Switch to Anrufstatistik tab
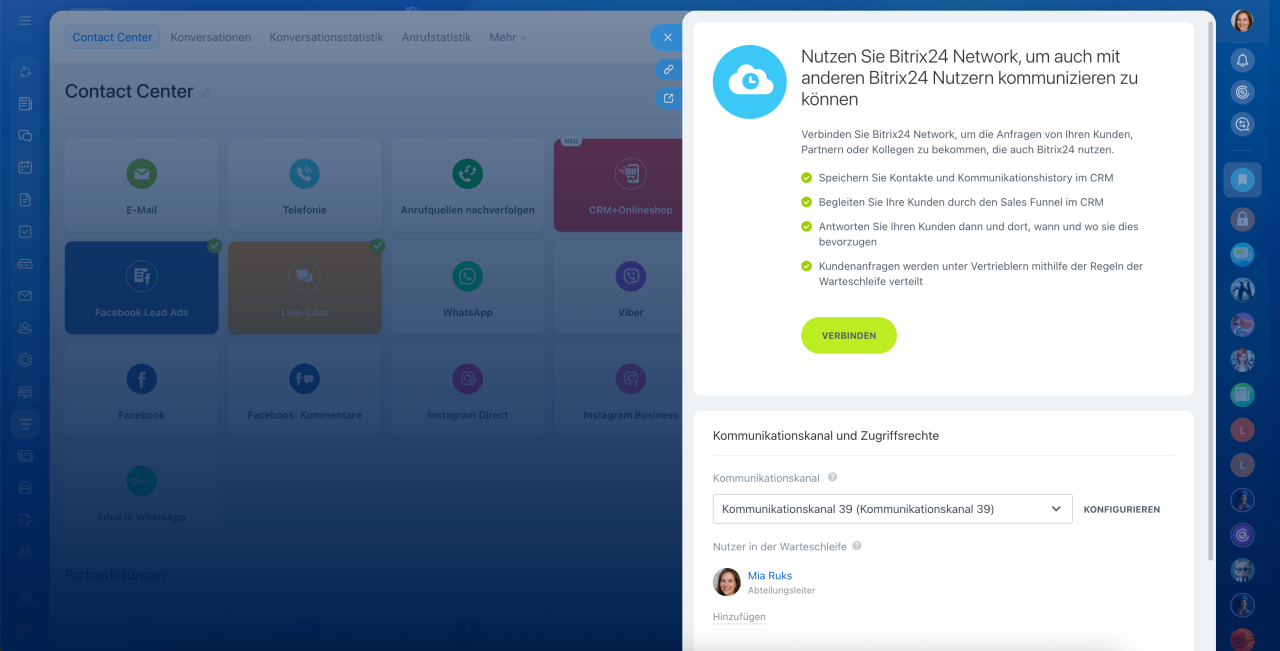Screen dimensions: 1280x651 point(436,37)
